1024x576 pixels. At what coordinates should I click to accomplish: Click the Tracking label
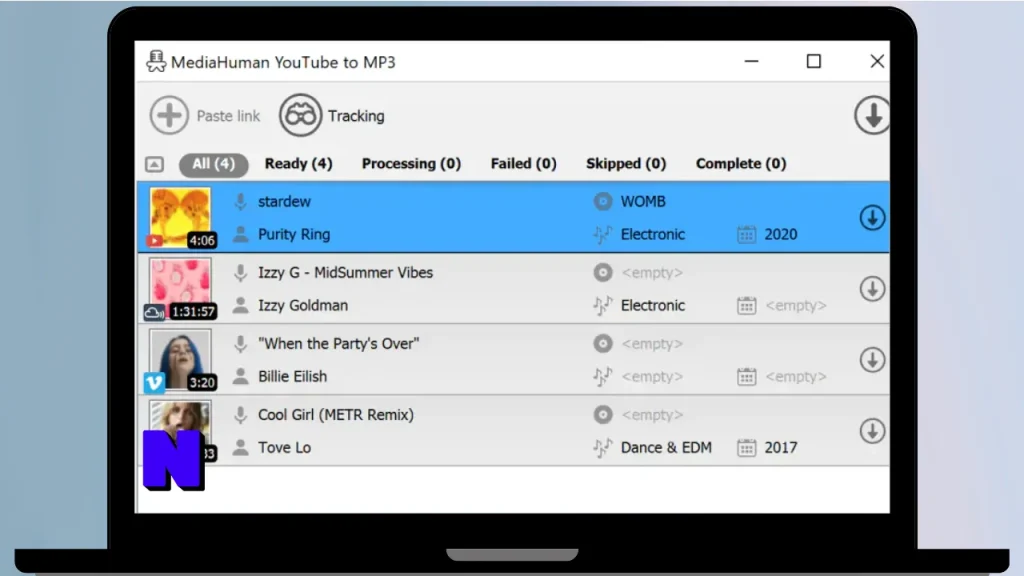[356, 116]
